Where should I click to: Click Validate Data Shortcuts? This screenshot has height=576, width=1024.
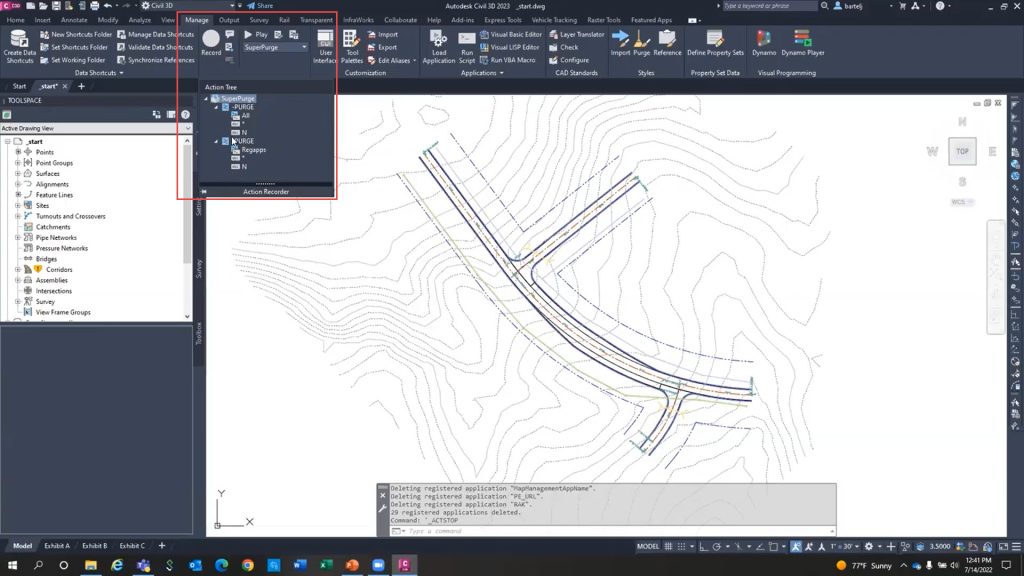point(155,47)
